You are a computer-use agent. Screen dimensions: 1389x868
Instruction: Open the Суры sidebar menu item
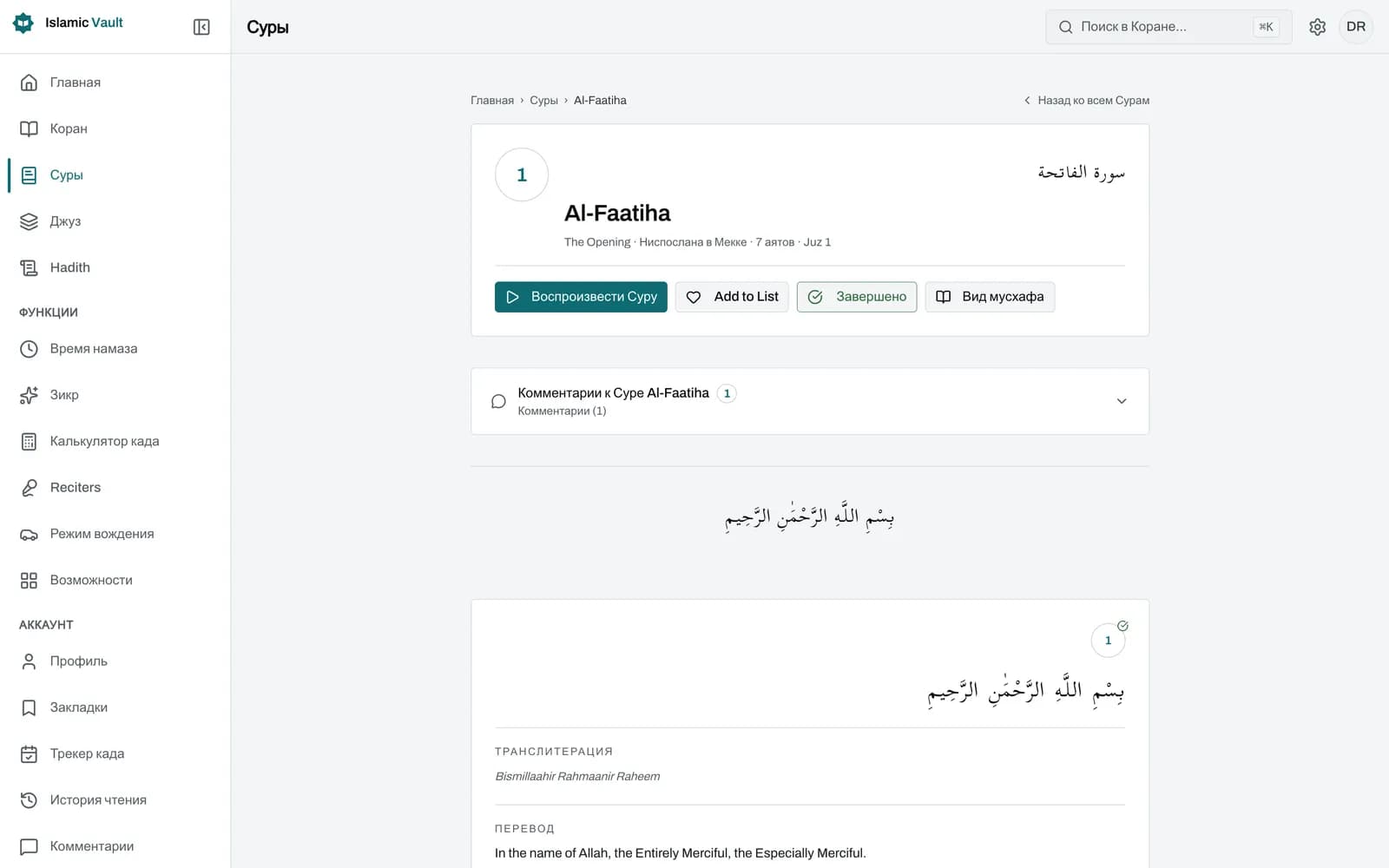coord(115,175)
